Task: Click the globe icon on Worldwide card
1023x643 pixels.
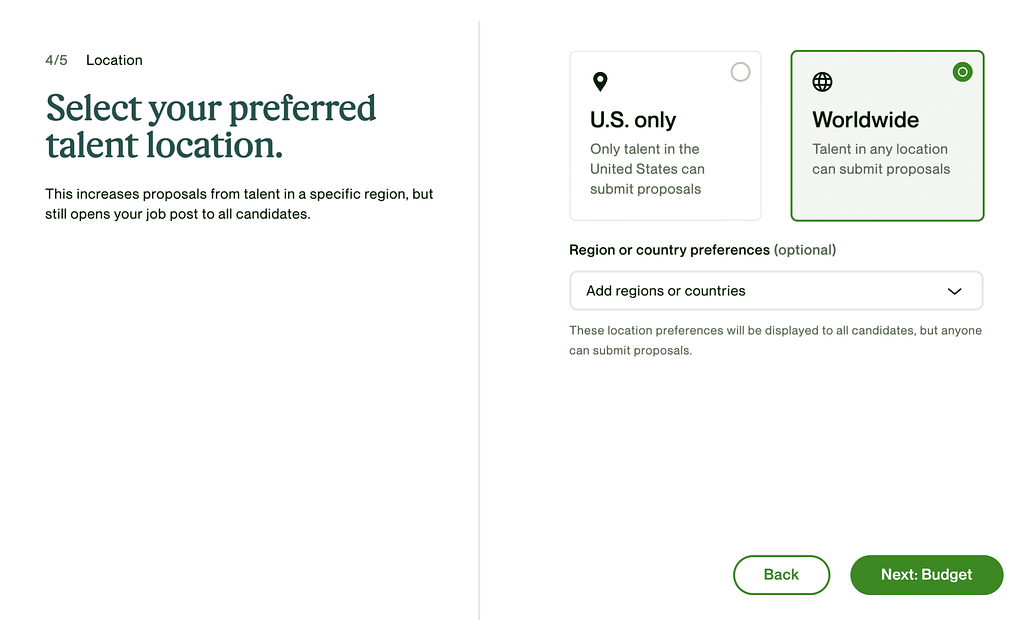Action: 822,82
